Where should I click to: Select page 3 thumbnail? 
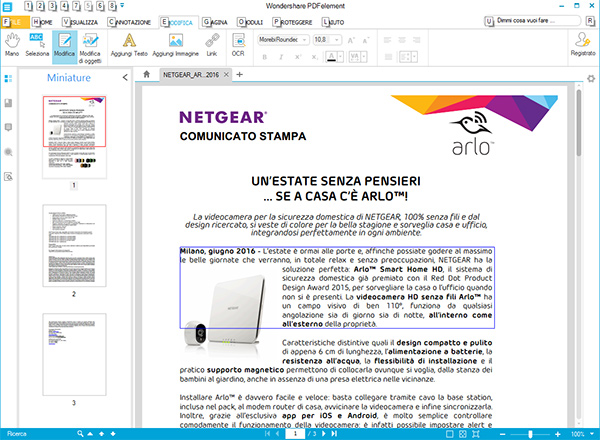coord(74,354)
